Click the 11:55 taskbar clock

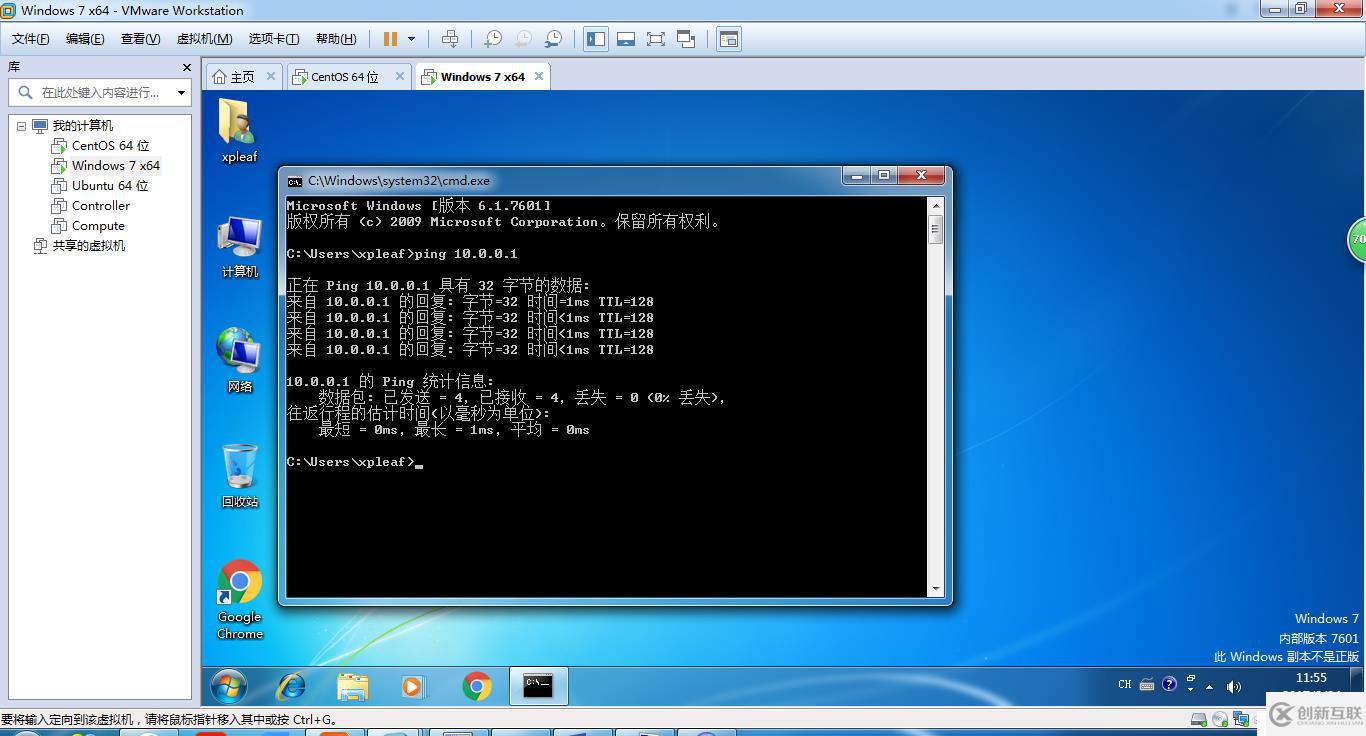1311,679
